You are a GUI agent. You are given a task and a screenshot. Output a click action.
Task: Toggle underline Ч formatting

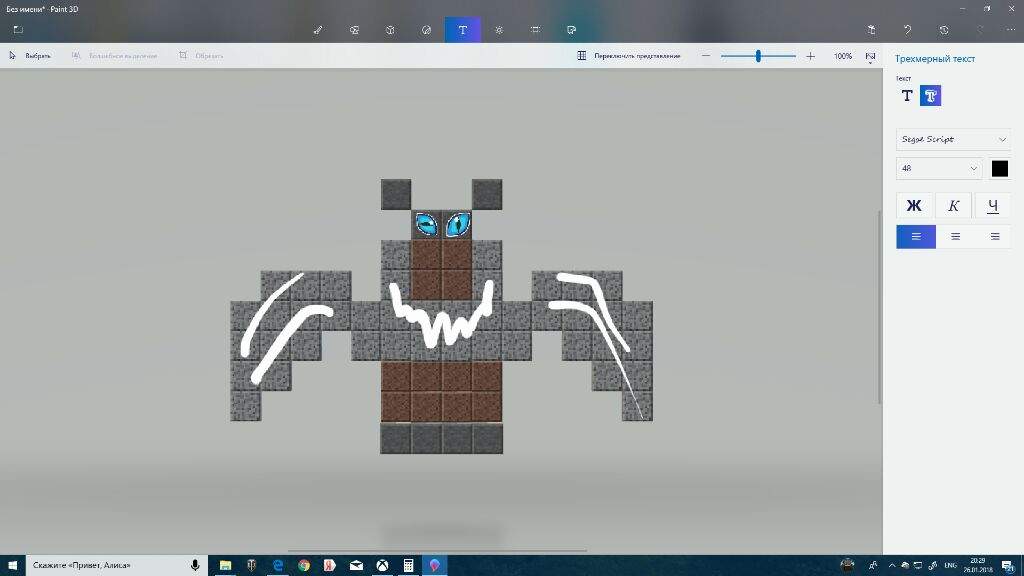pos(993,206)
